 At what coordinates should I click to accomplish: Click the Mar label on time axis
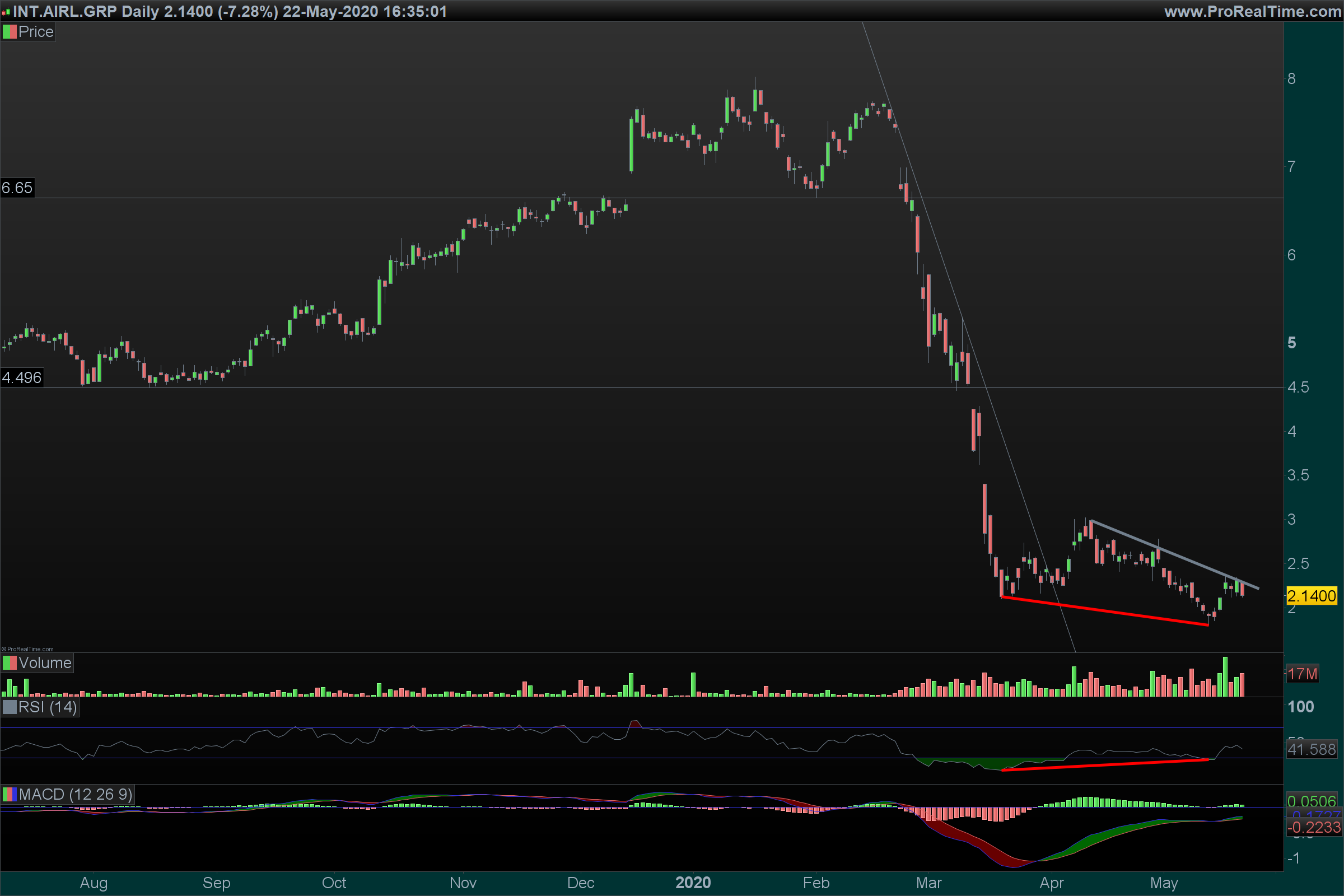[x=928, y=883]
